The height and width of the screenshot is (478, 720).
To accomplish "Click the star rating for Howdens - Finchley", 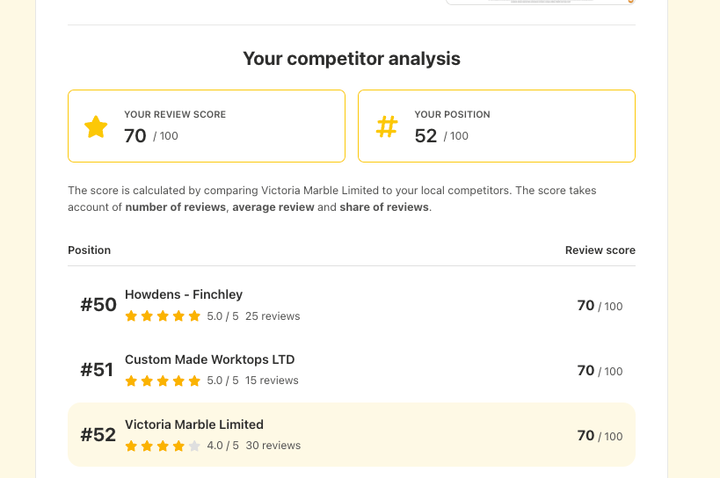I will coord(163,316).
